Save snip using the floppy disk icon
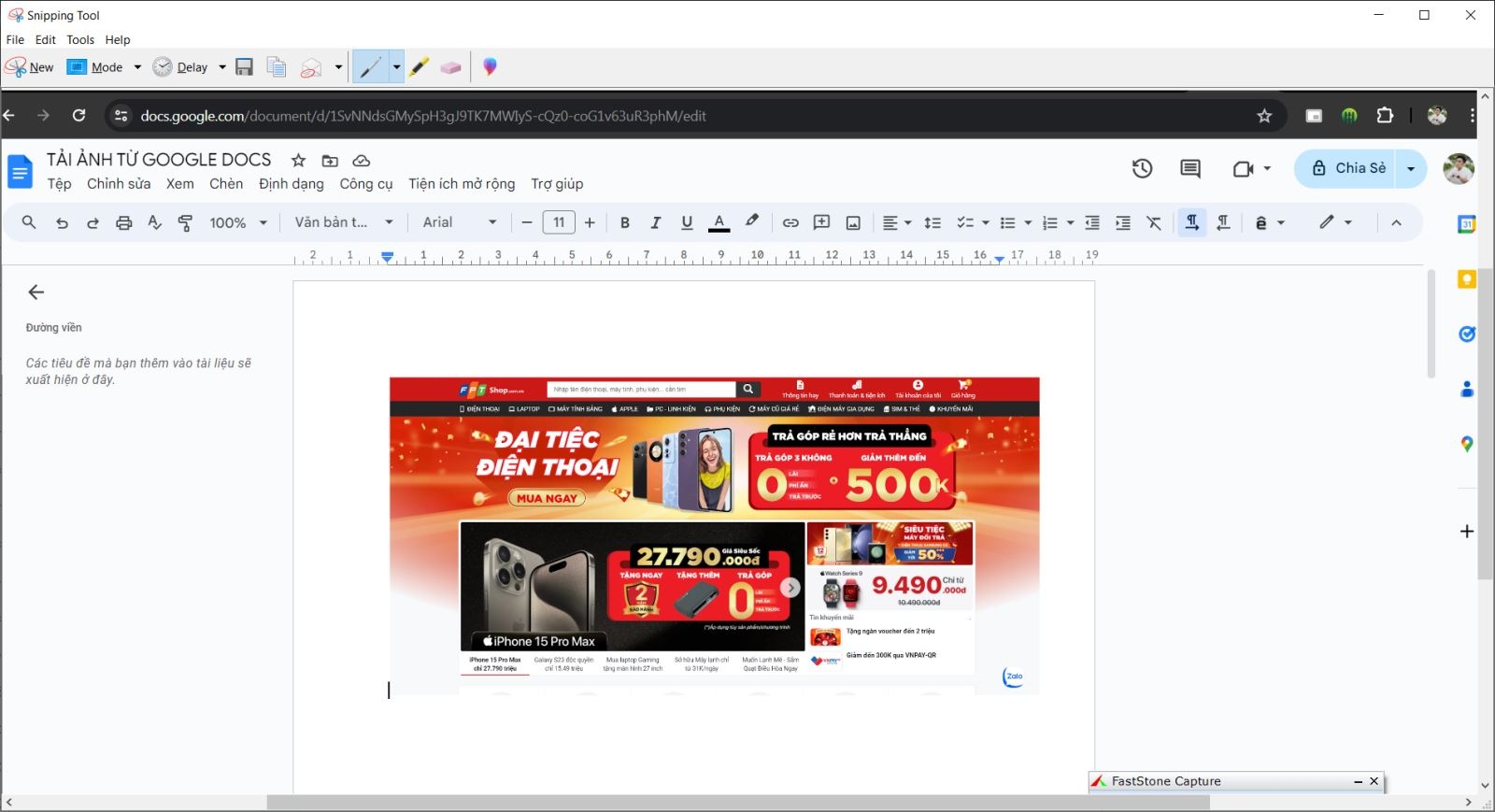The width and height of the screenshot is (1495, 812). pyautogui.click(x=244, y=67)
